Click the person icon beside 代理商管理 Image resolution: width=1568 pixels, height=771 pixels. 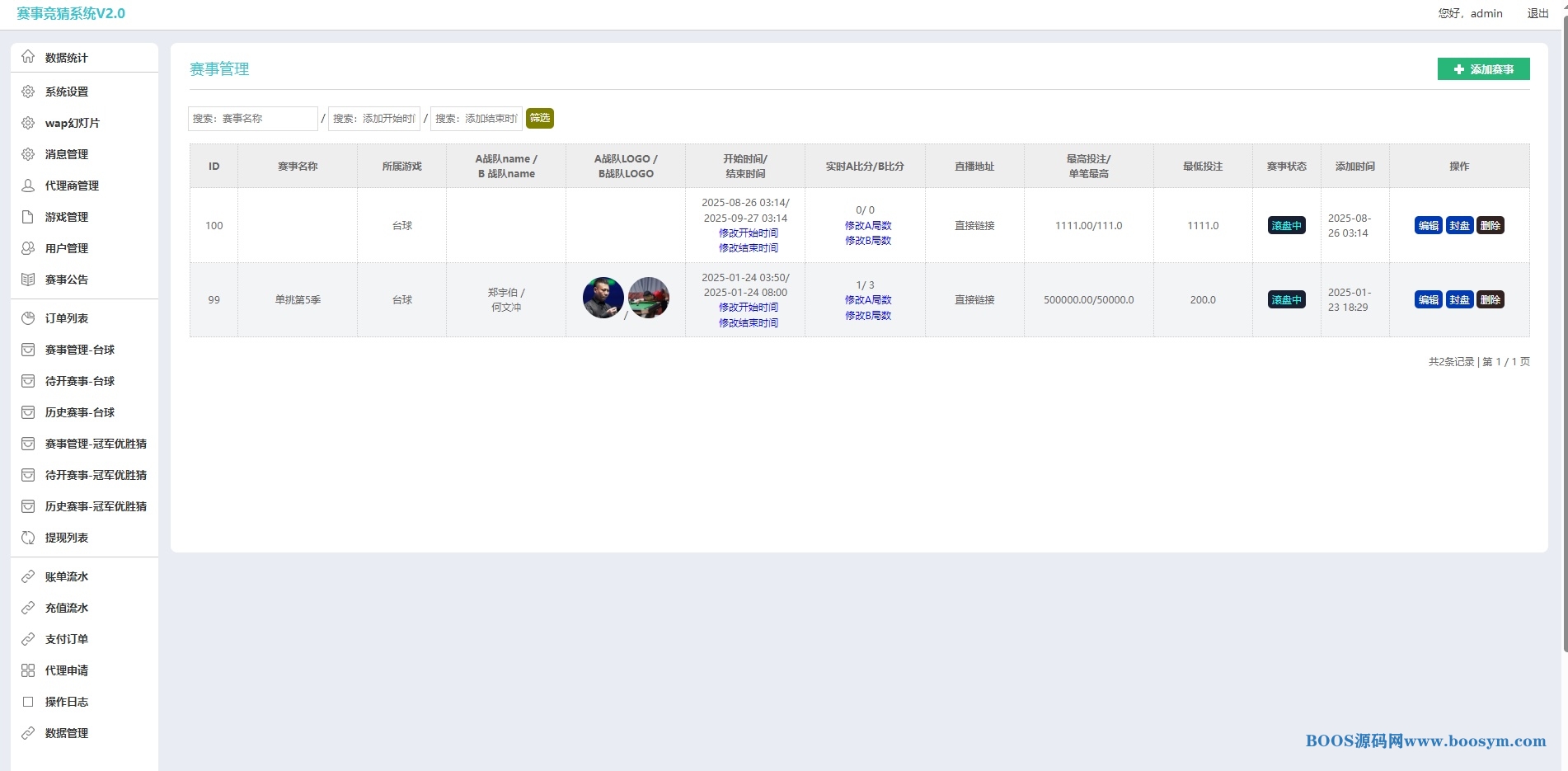tap(28, 186)
